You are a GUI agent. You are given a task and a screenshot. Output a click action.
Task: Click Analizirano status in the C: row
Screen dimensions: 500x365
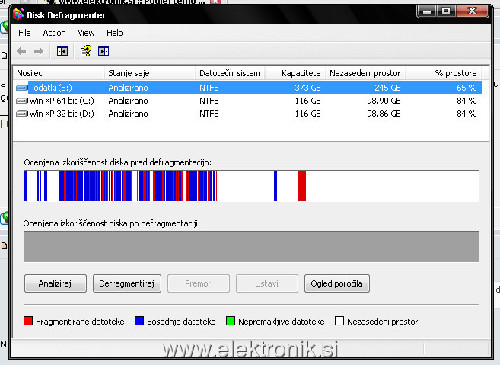(128, 101)
